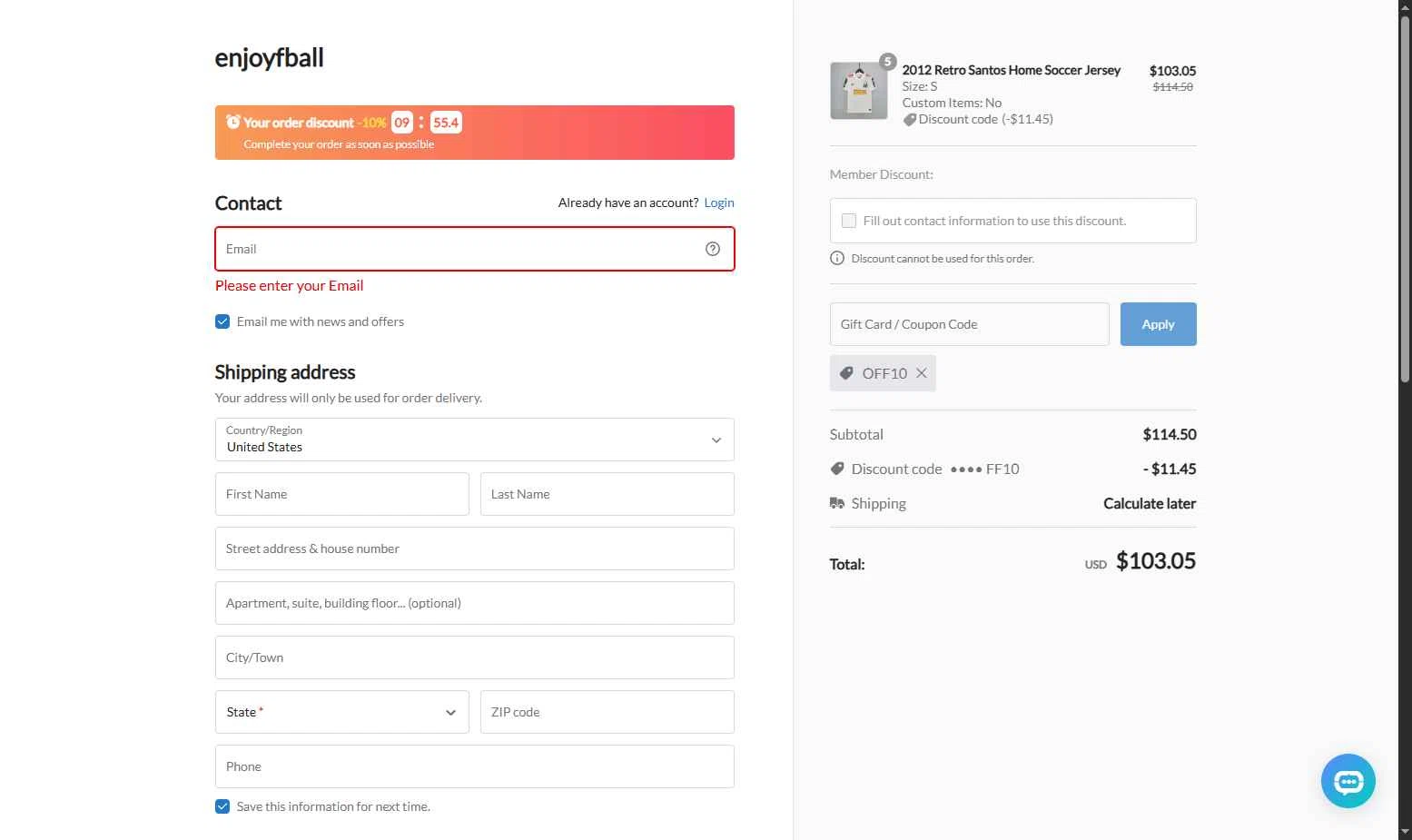Screen dimensions: 1412x840
Task: Remove the OFF10 coupon with the X
Action: (921, 373)
